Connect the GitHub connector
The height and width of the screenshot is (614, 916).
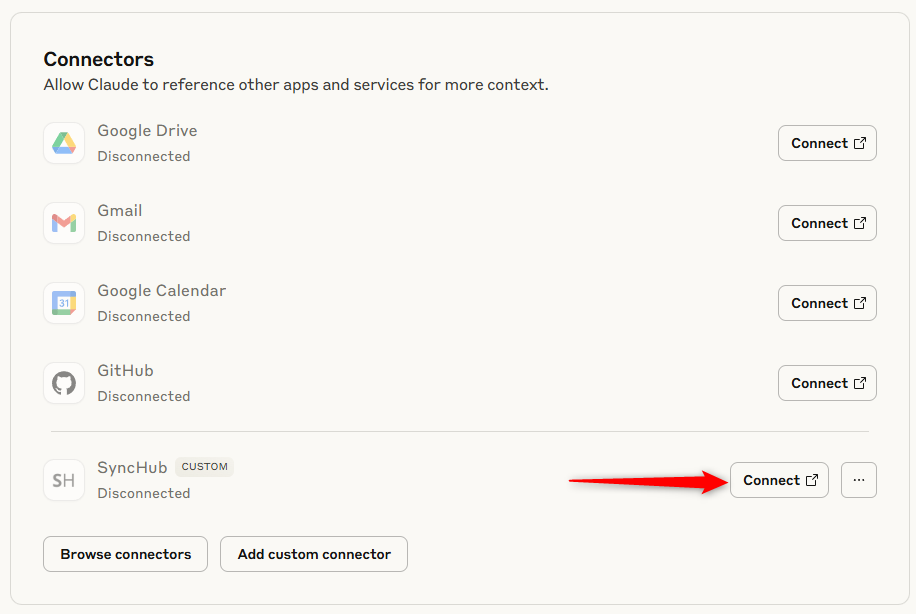(x=827, y=383)
